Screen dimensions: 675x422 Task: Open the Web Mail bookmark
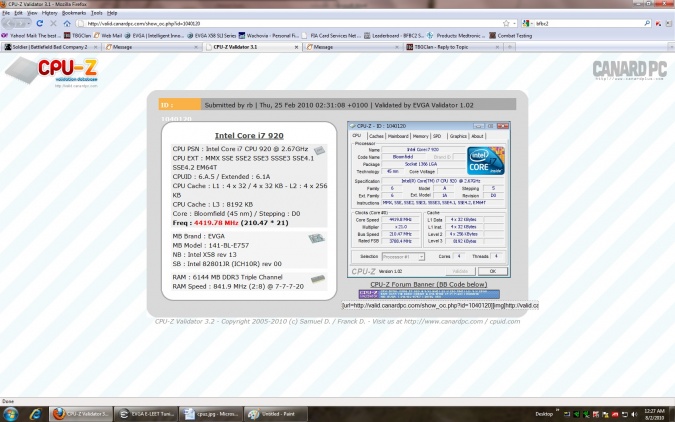(108, 36)
